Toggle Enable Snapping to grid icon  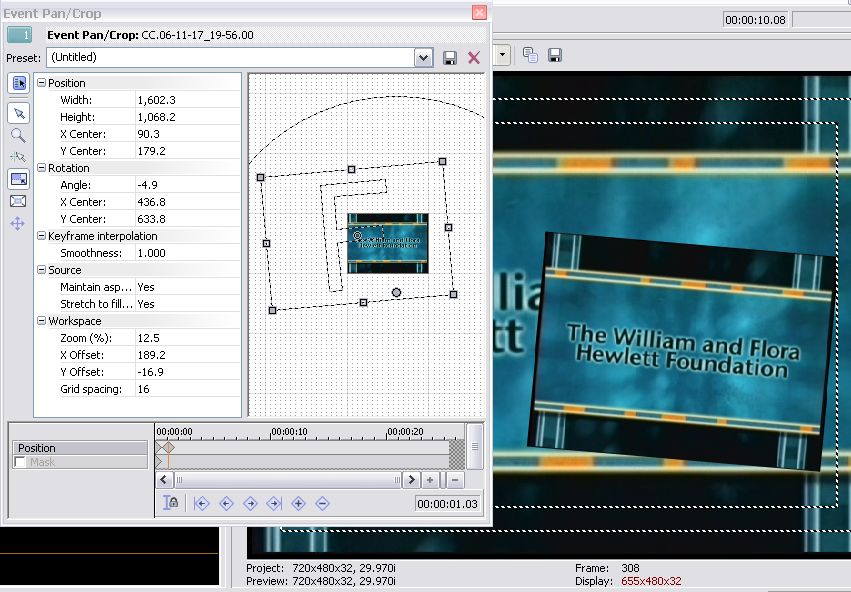18,157
